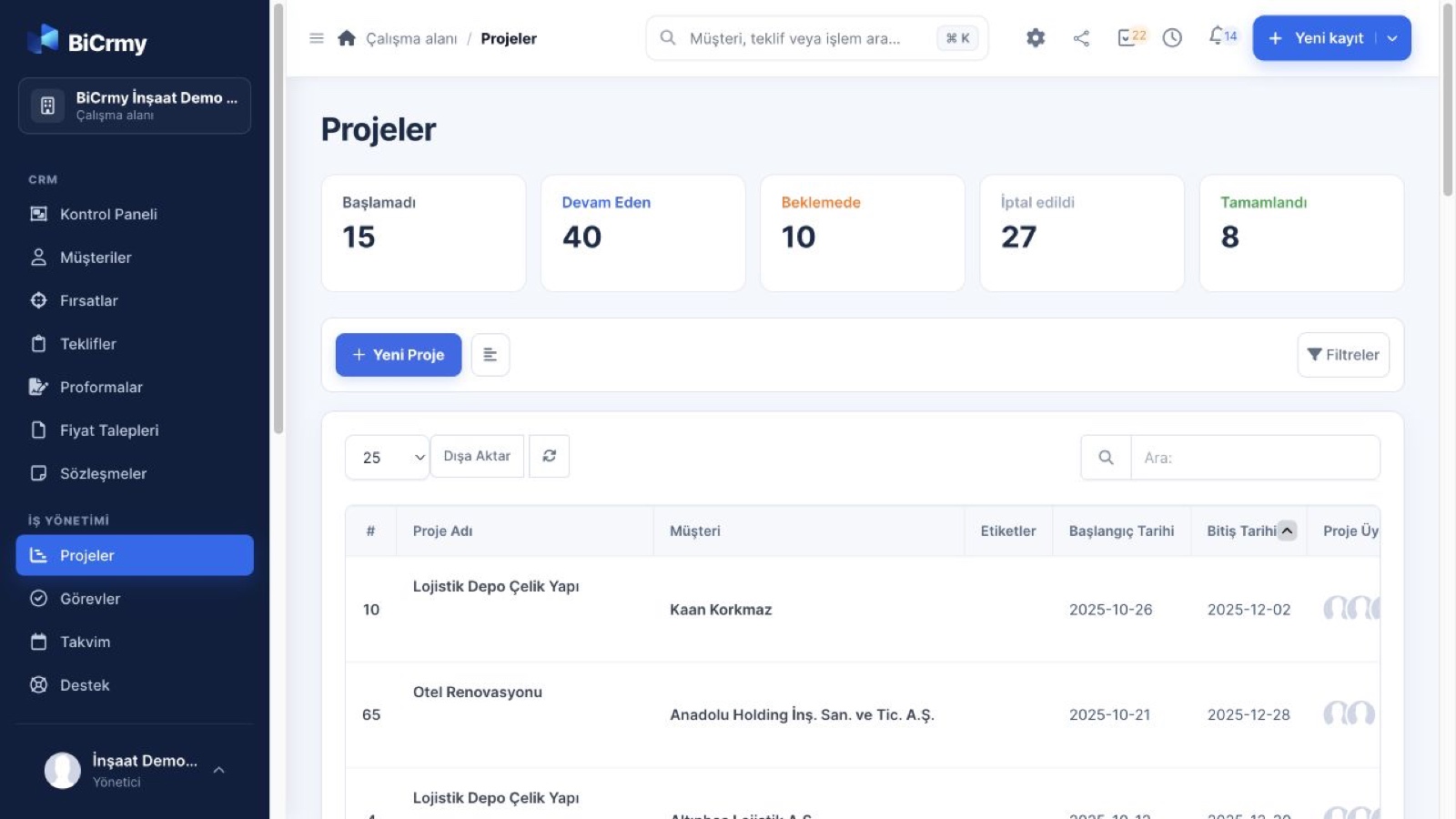The image size is (1456, 819).
Task: Go to Müşteriler page
Action: 135,258
